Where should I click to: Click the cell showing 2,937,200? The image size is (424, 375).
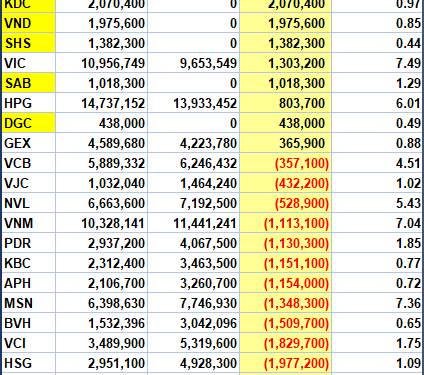102,243
